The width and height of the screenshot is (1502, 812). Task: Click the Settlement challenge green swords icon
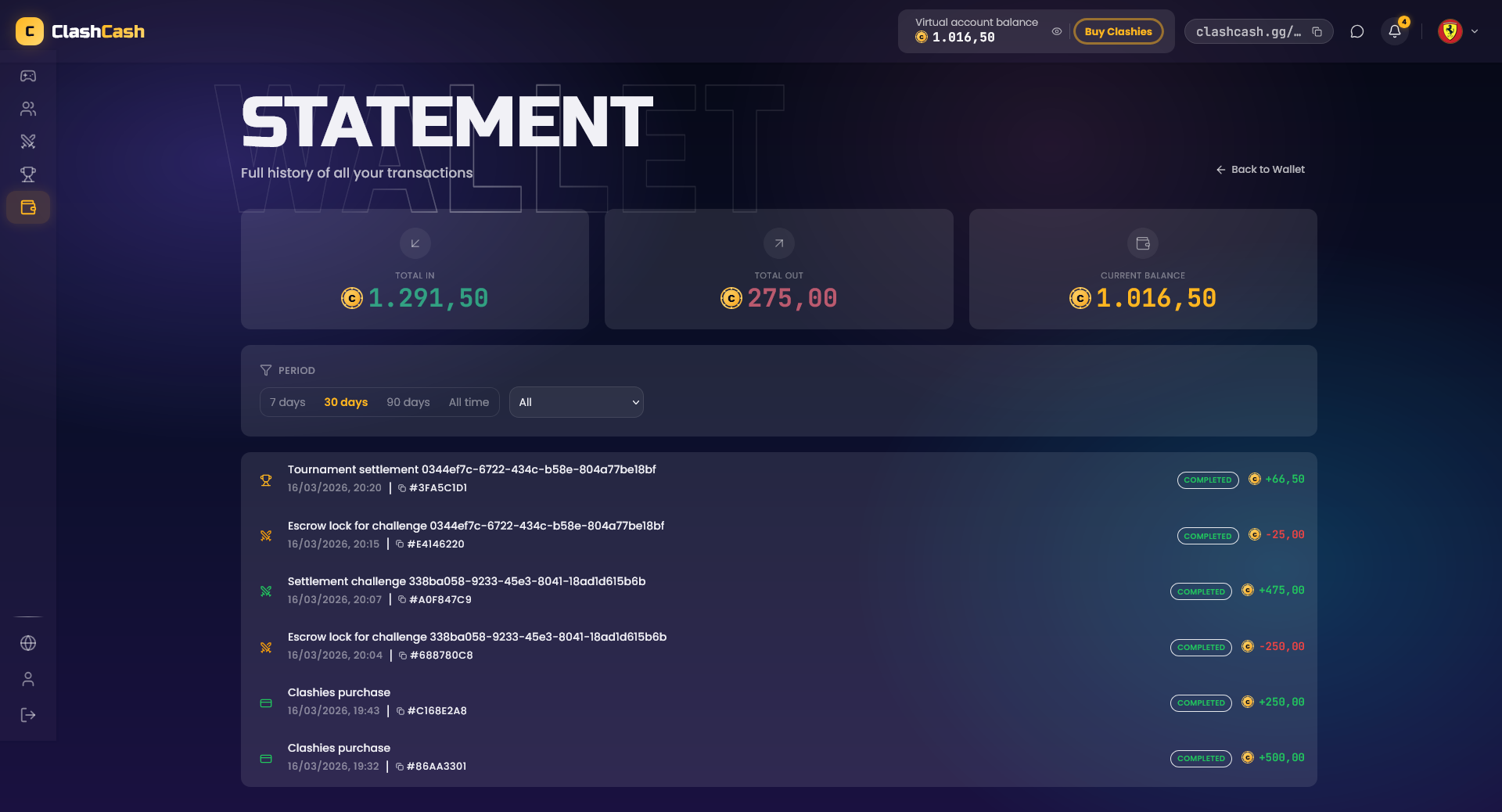(x=266, y=591)
